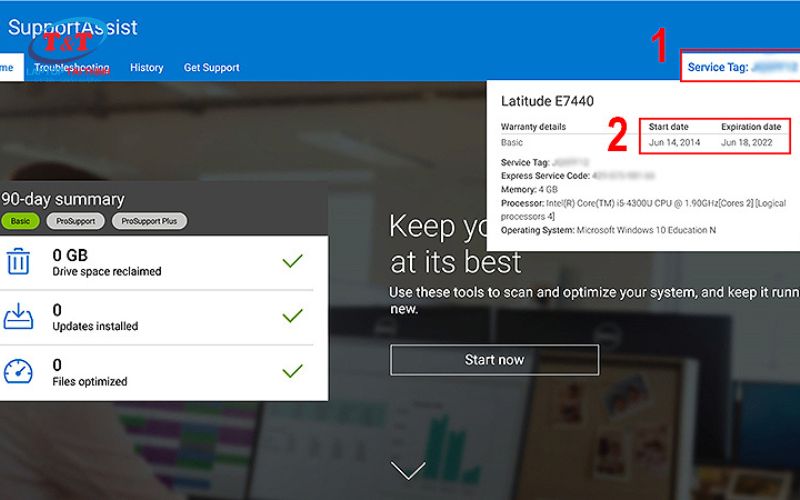The width and height of the screenshot is (800, 500).
Task: Select the Basic plan pill
Action: 20,221
